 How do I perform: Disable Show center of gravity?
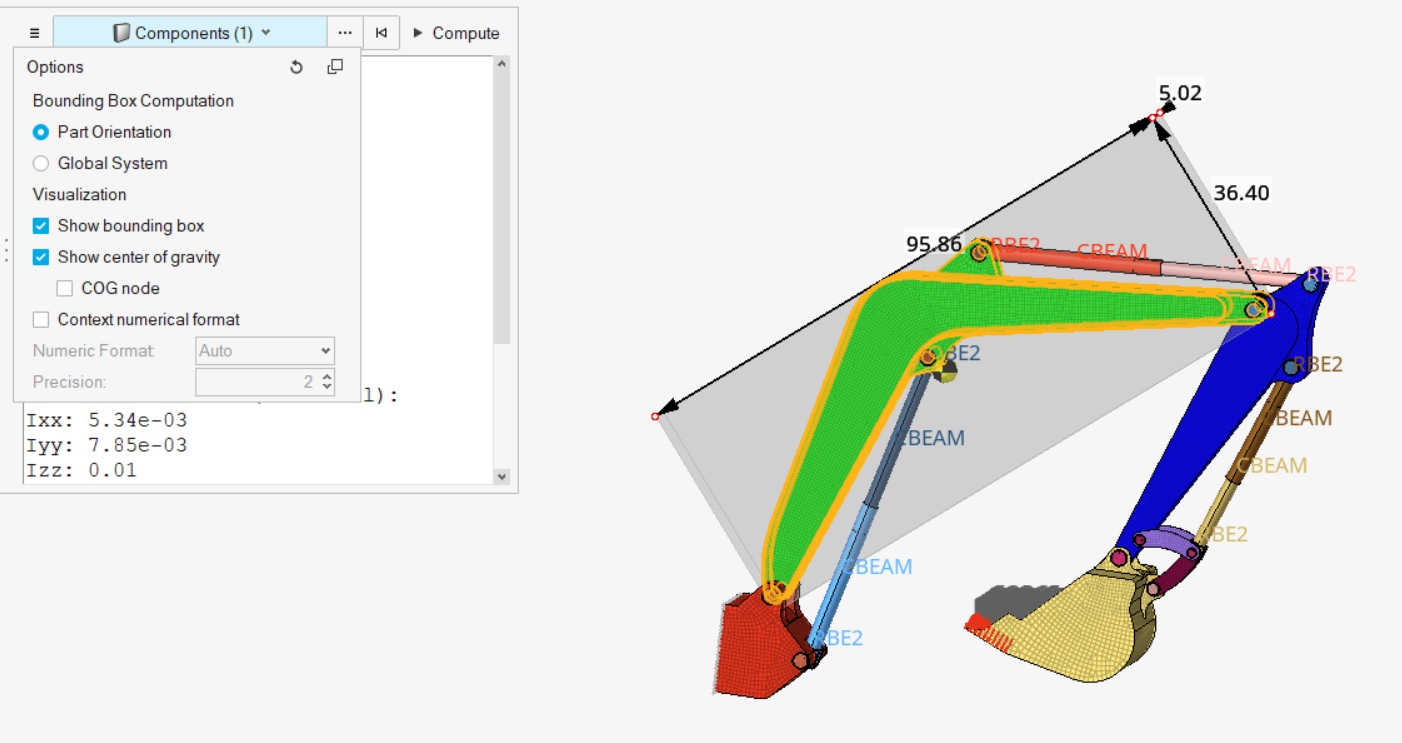click(x=41, y=257)
